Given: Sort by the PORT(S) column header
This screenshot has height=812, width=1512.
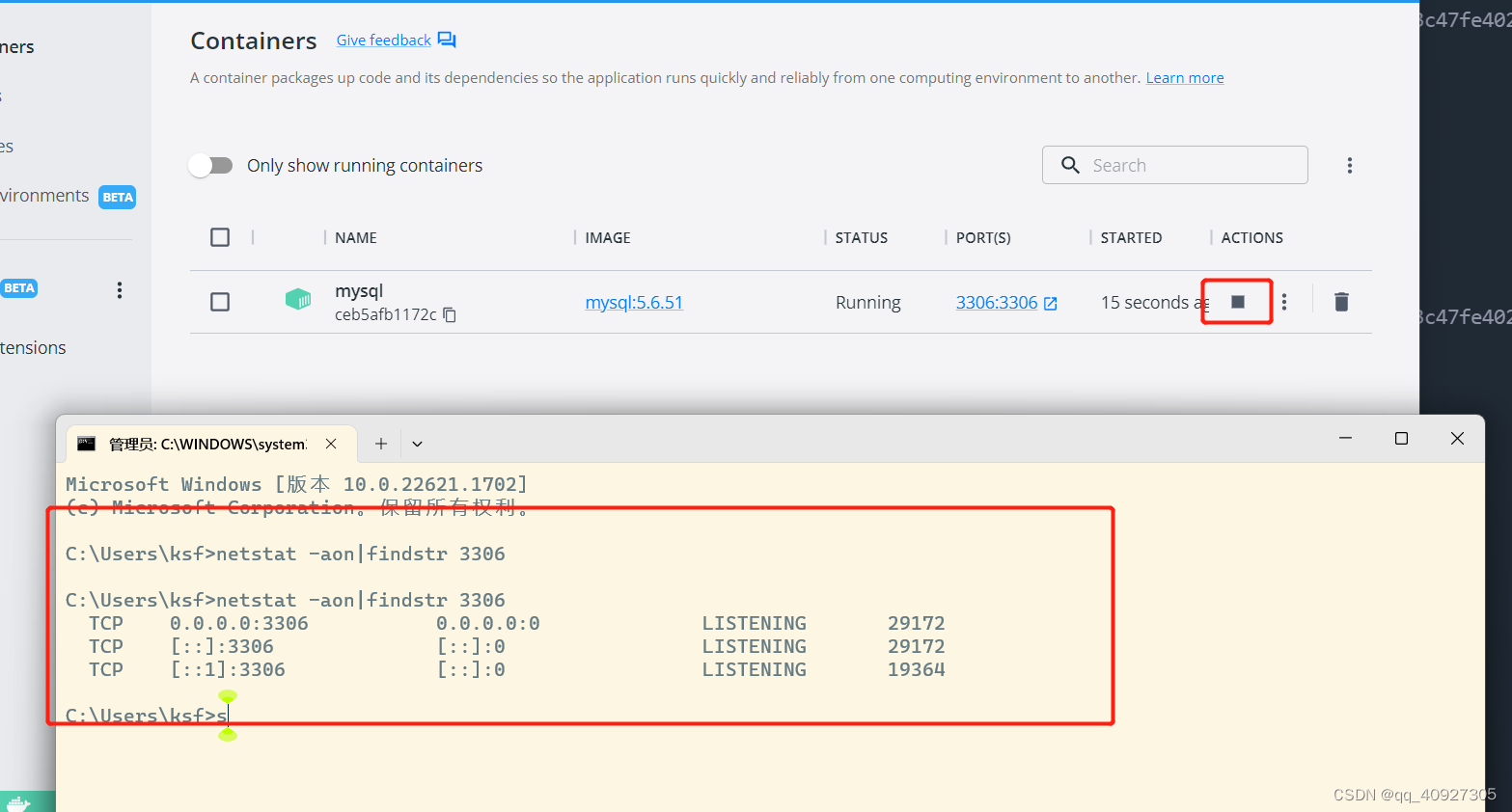Looking at the screenshot, I should (983, 237).
